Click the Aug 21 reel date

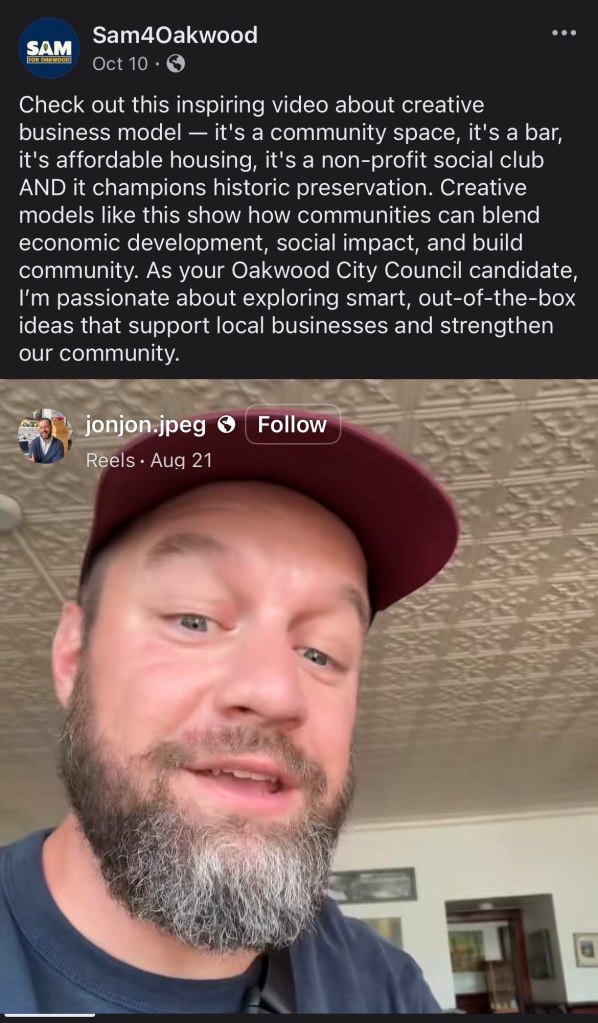tap(181, 461)
